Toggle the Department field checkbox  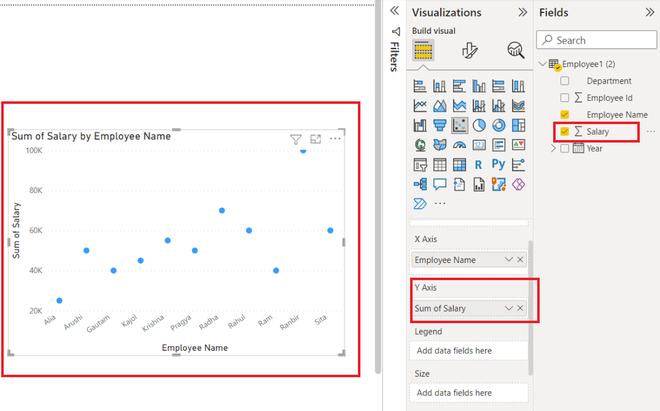565,80
